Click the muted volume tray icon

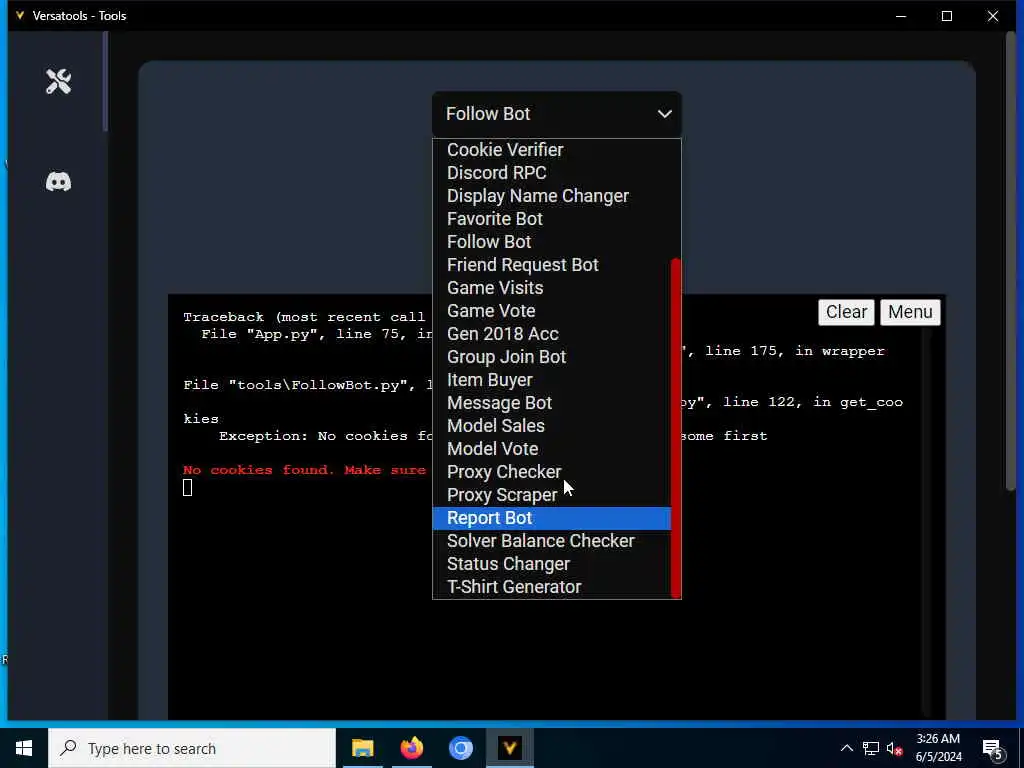(894, 748)
